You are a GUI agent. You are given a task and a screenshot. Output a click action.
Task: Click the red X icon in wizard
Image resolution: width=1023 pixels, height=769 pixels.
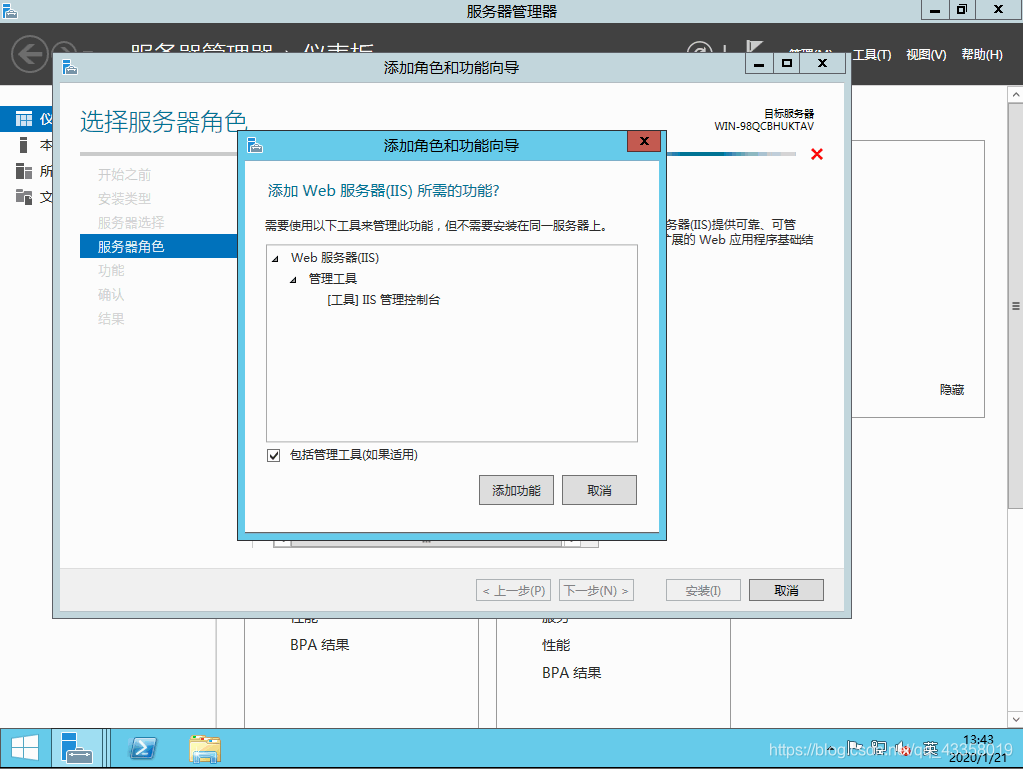[817, 155]
